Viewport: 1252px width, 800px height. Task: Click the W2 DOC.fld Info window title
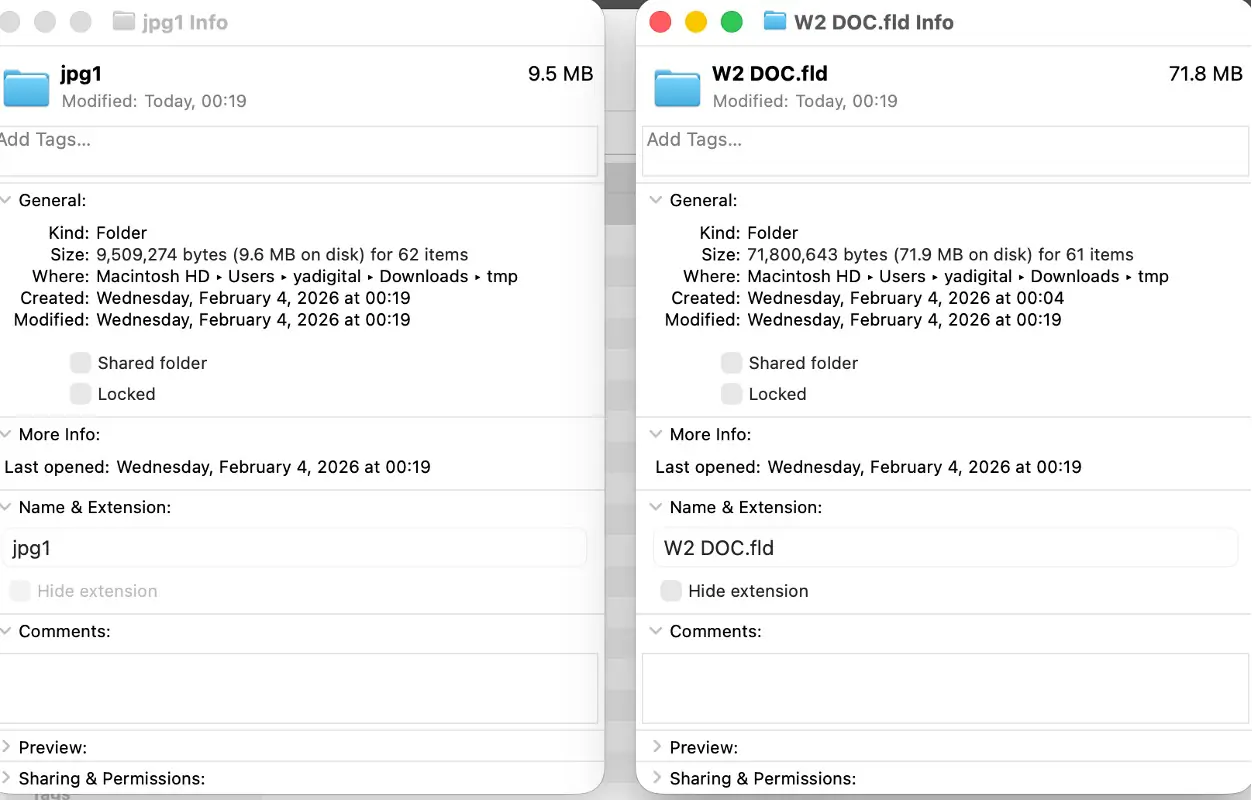pyautogui.click(x=874, y=22)
